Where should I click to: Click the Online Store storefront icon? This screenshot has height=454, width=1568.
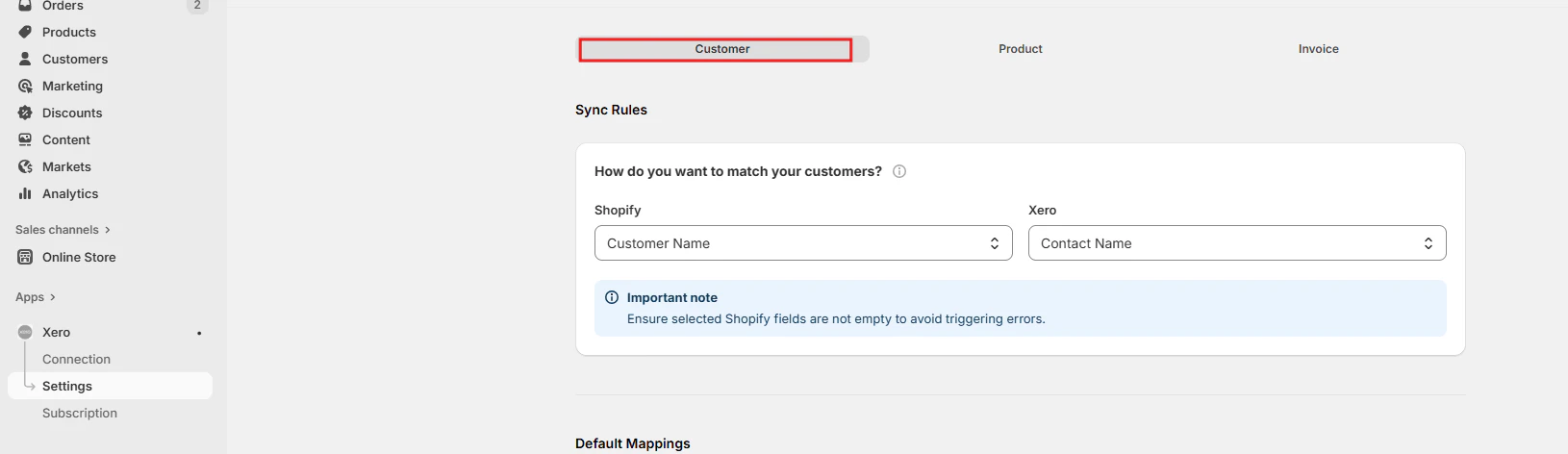[25, 257]
